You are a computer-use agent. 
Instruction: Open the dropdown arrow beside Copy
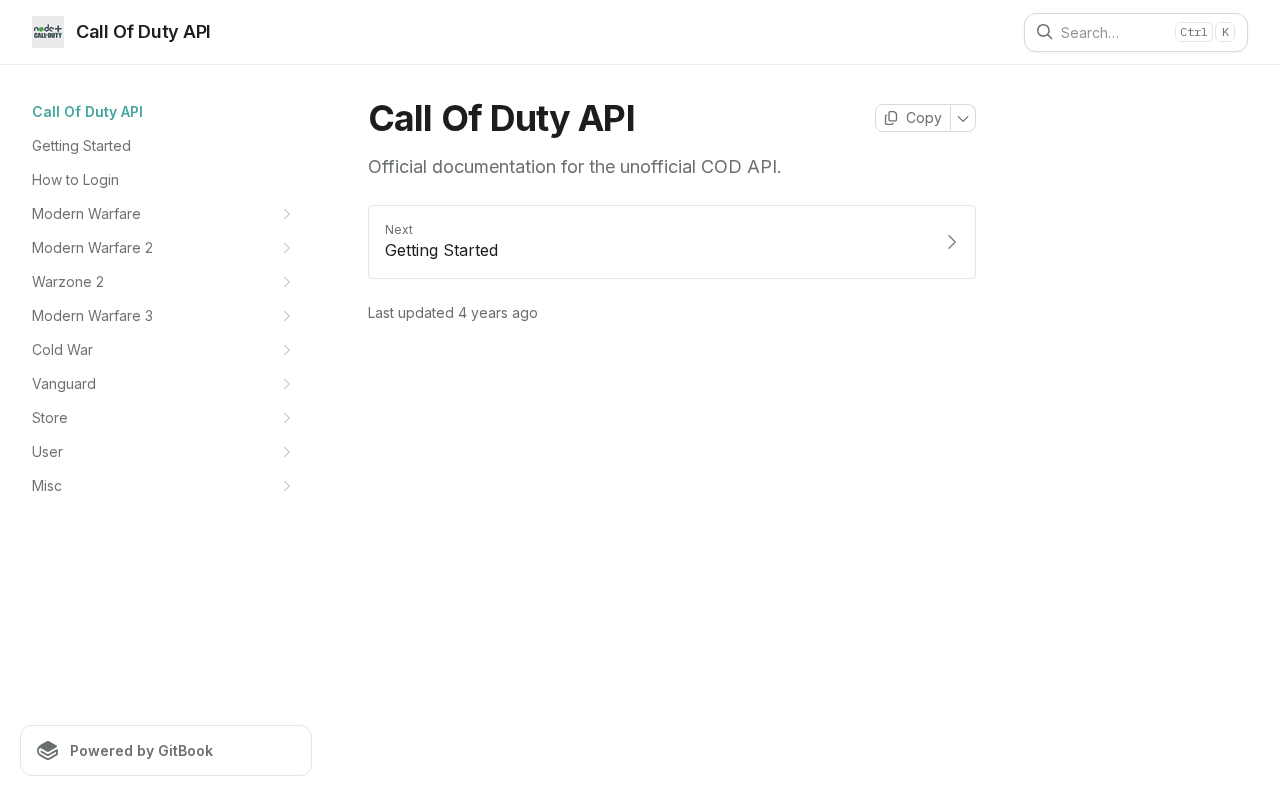[x=963, y=118]
